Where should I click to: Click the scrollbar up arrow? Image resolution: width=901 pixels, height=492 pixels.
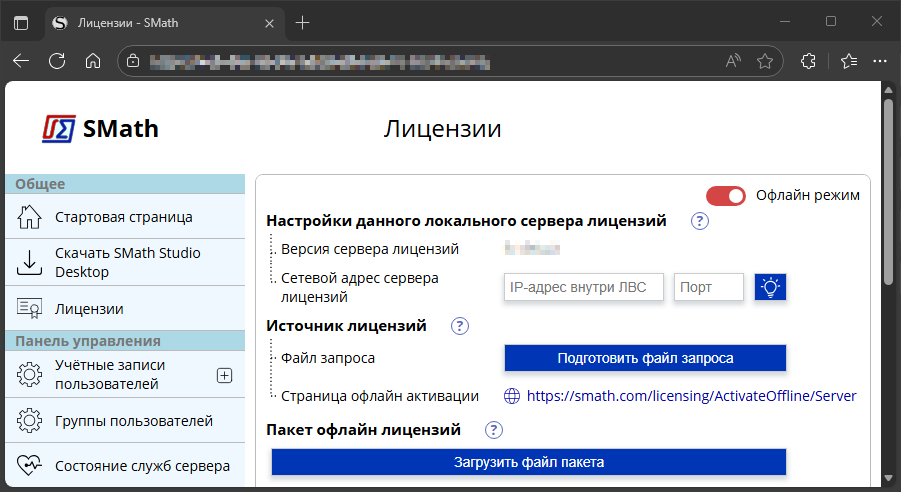point(888,90)
